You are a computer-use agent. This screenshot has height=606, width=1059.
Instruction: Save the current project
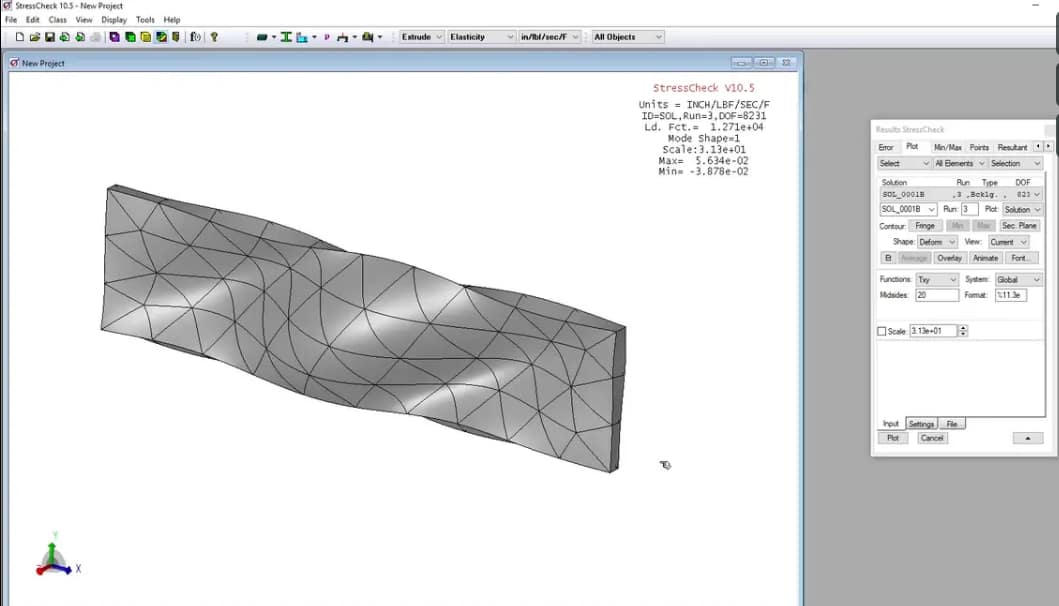48,37
